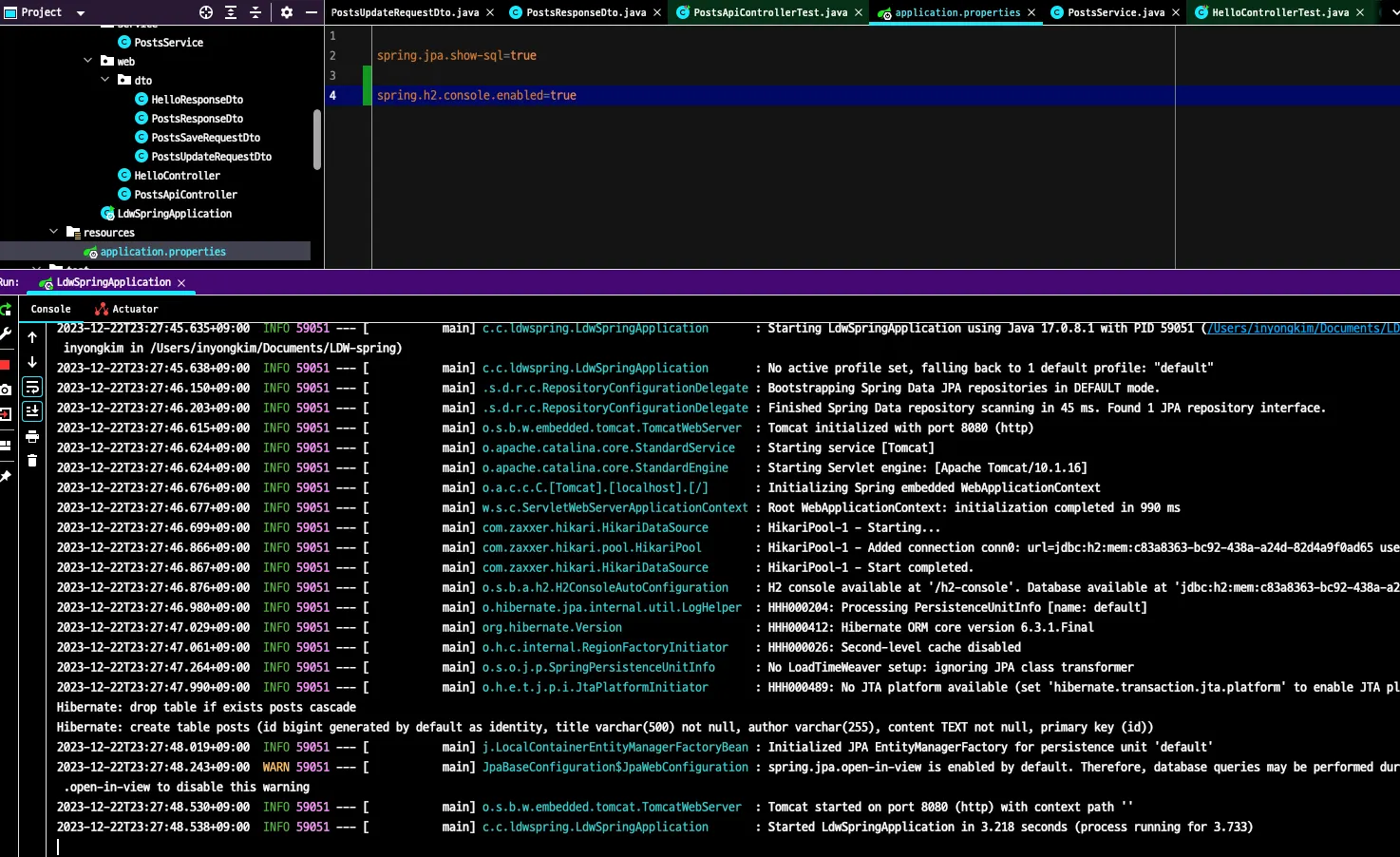Open PostsApiController in project tree
This screenshot has height=857, width=1400.
(185, 195)
